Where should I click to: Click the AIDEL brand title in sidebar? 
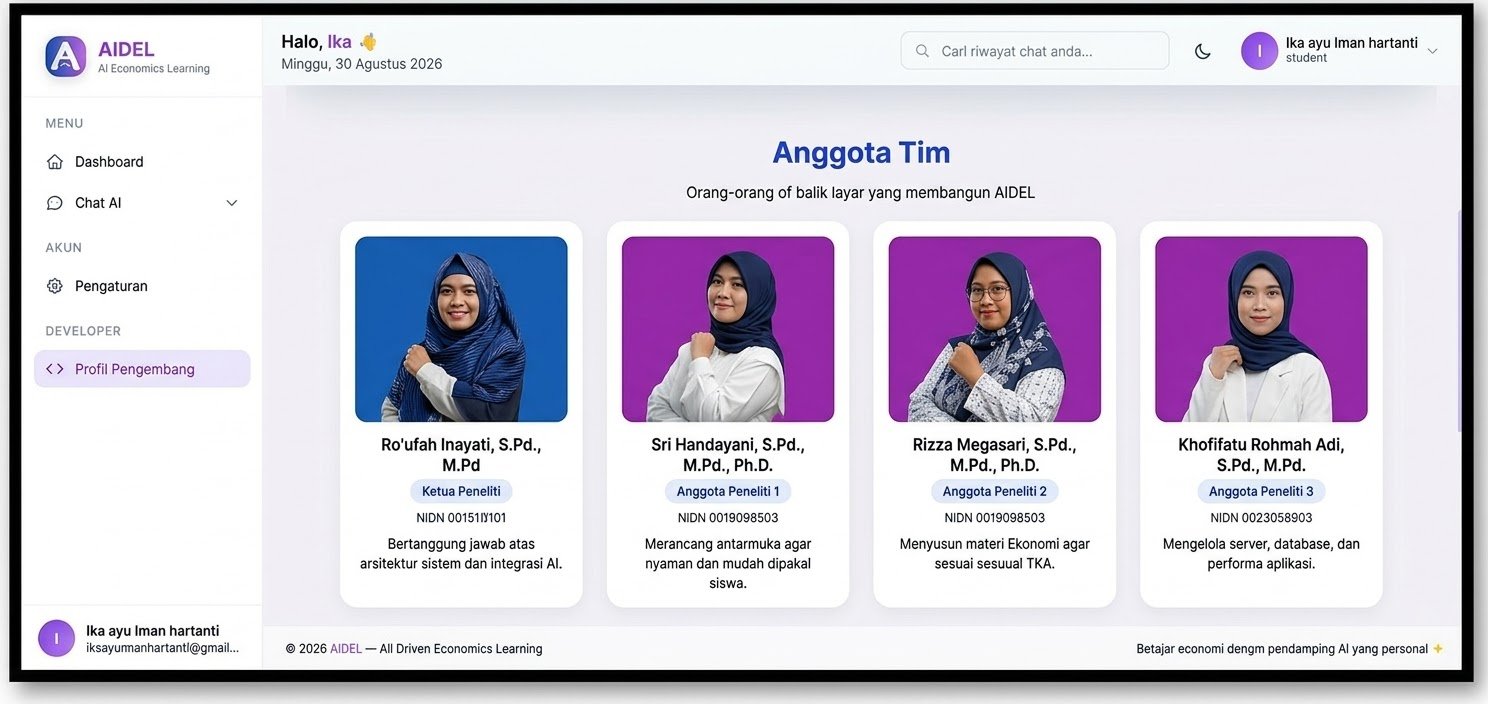pos(126,49)
